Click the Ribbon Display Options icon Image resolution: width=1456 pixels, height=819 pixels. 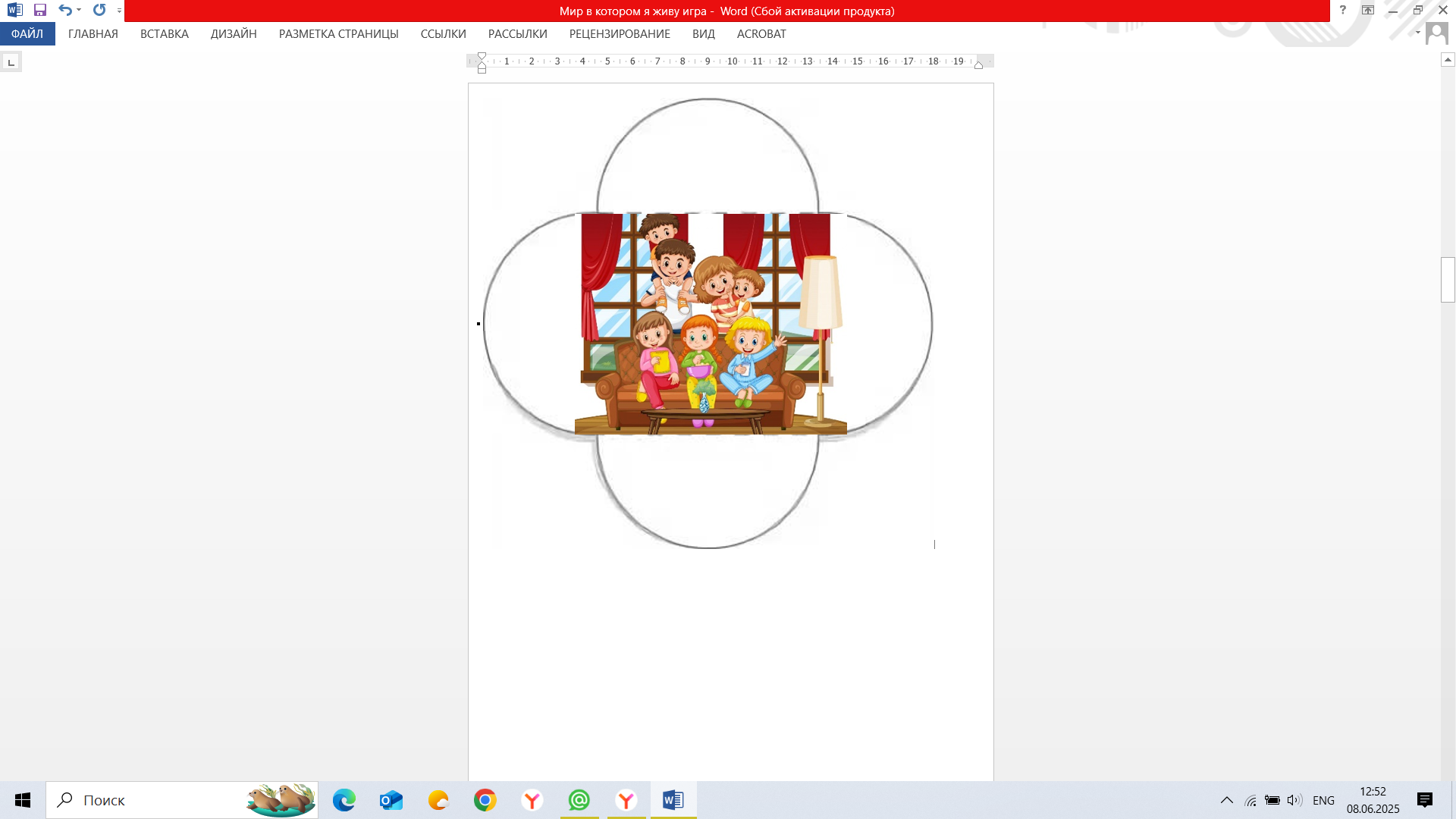(1367, 11)
